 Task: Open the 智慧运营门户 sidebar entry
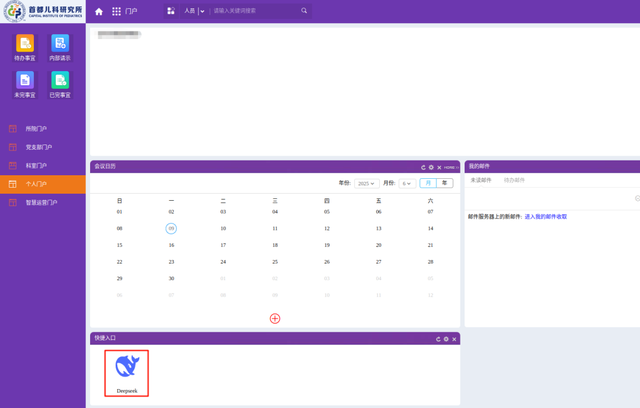(43, 202)
